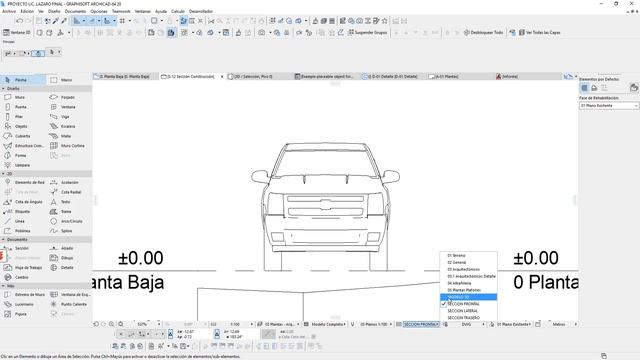Collapse the 2D toolbox group
Screen dimensions: 640x360
3,174
